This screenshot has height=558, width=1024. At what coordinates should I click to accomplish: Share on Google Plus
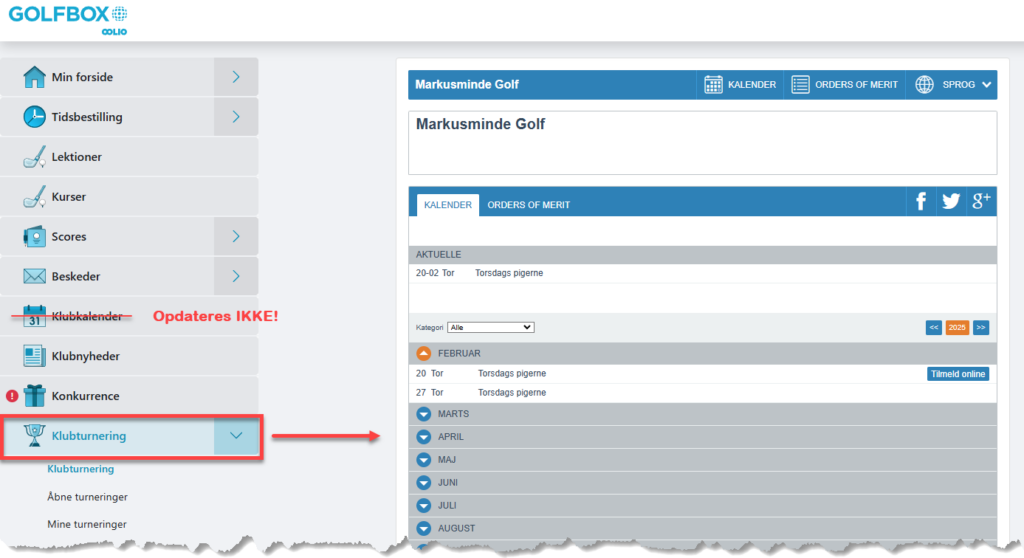(x=981, y=201)
